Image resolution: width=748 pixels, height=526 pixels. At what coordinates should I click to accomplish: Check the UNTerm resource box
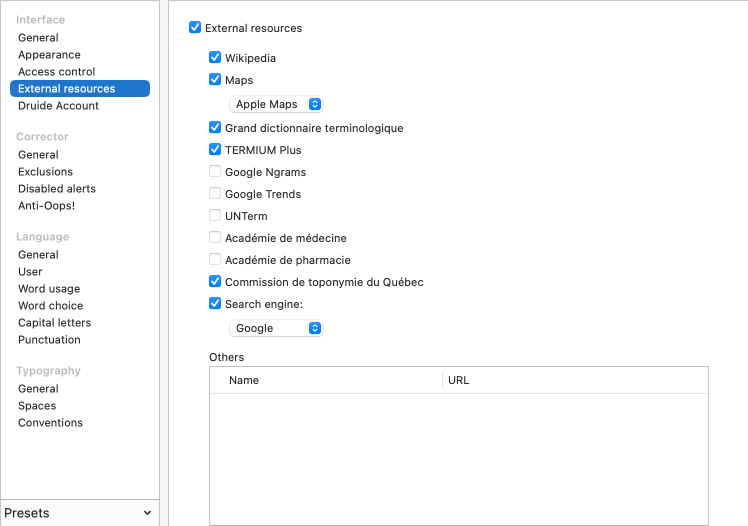click(215, 216)
